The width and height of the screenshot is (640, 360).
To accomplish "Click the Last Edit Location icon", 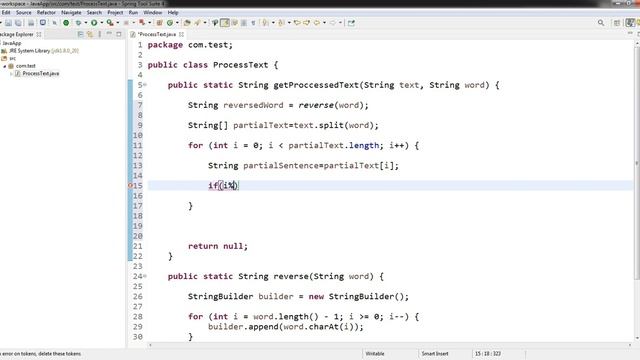I will (297, 23).
